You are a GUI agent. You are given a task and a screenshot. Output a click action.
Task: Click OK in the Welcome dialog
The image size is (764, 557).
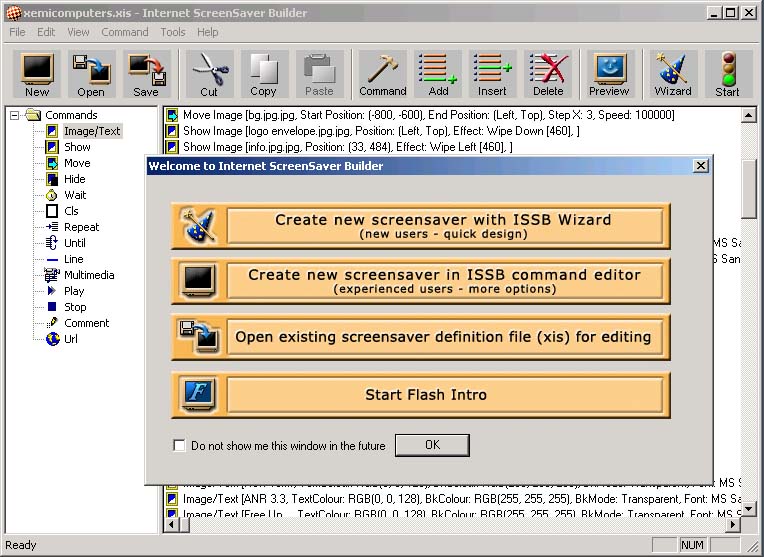point(432,445)
